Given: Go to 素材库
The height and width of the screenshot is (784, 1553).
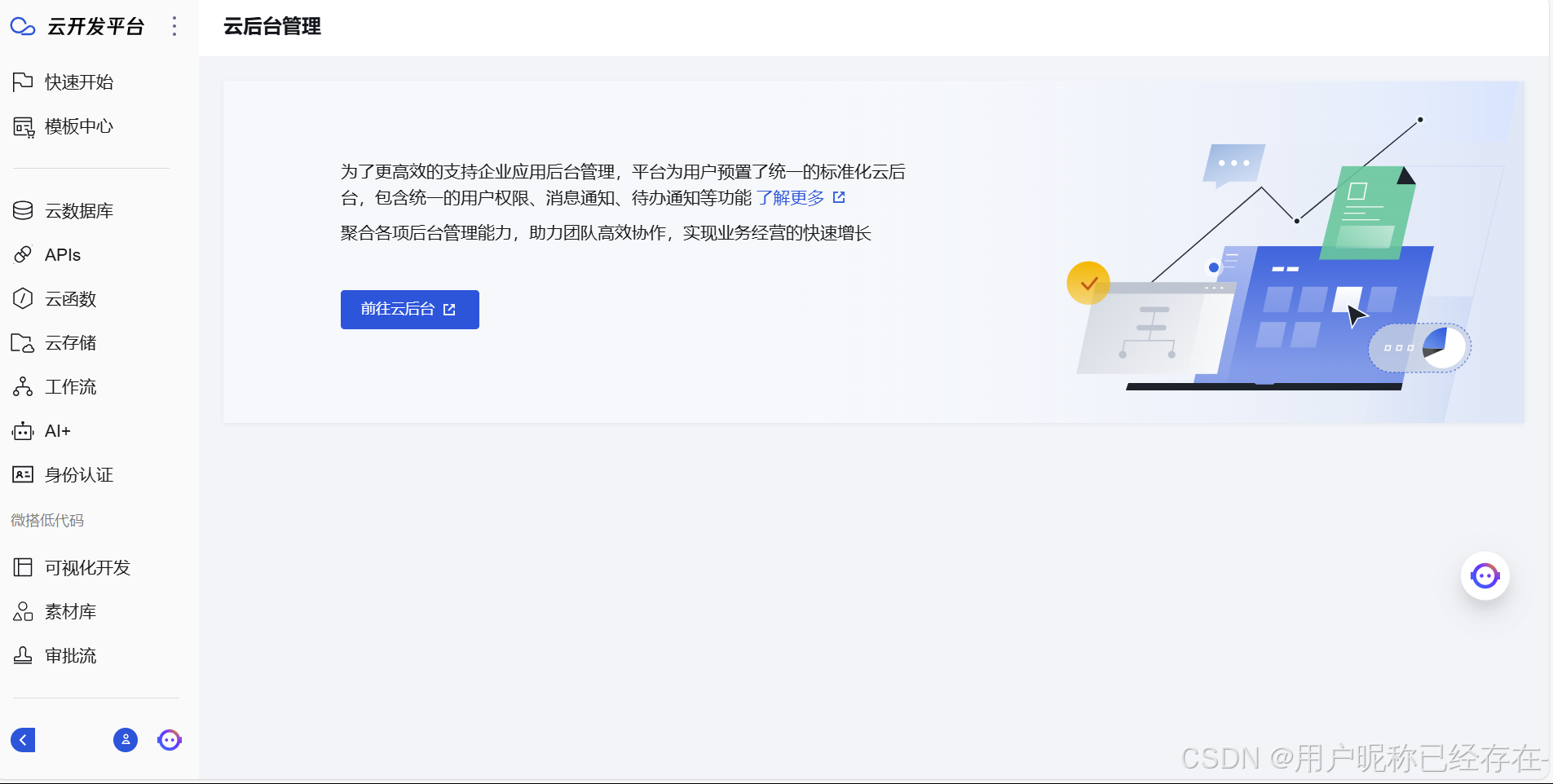Looking at the screenshot, I should pos(71,611).
